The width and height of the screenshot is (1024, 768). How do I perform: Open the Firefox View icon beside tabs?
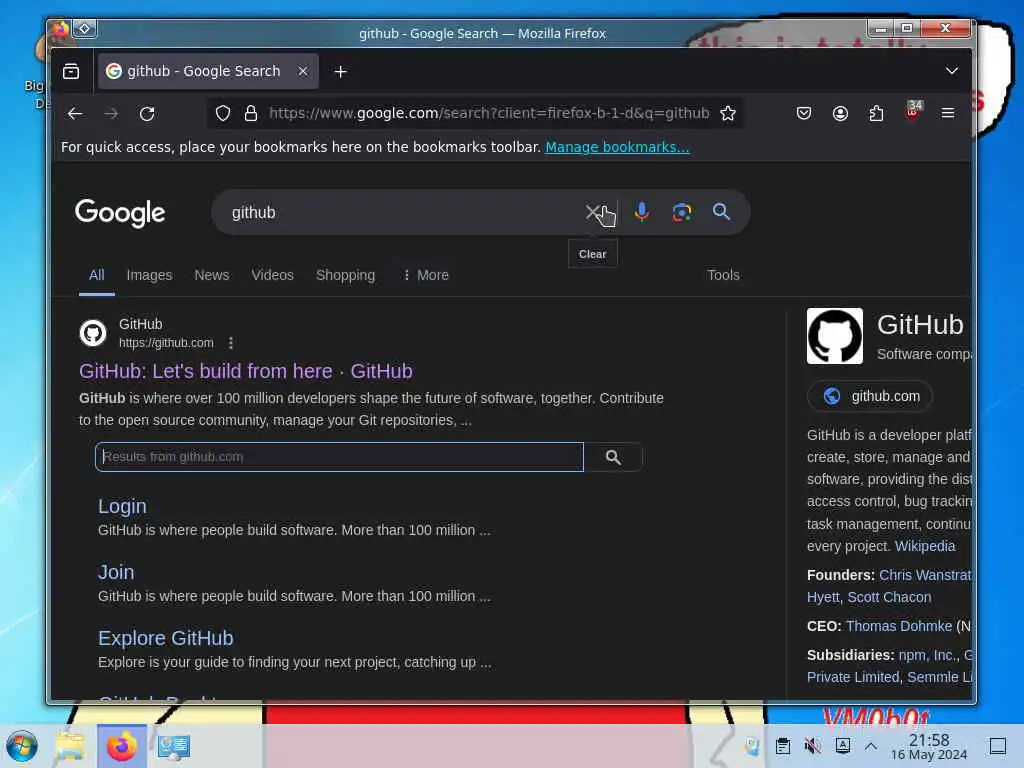click(x=71, y=71)
